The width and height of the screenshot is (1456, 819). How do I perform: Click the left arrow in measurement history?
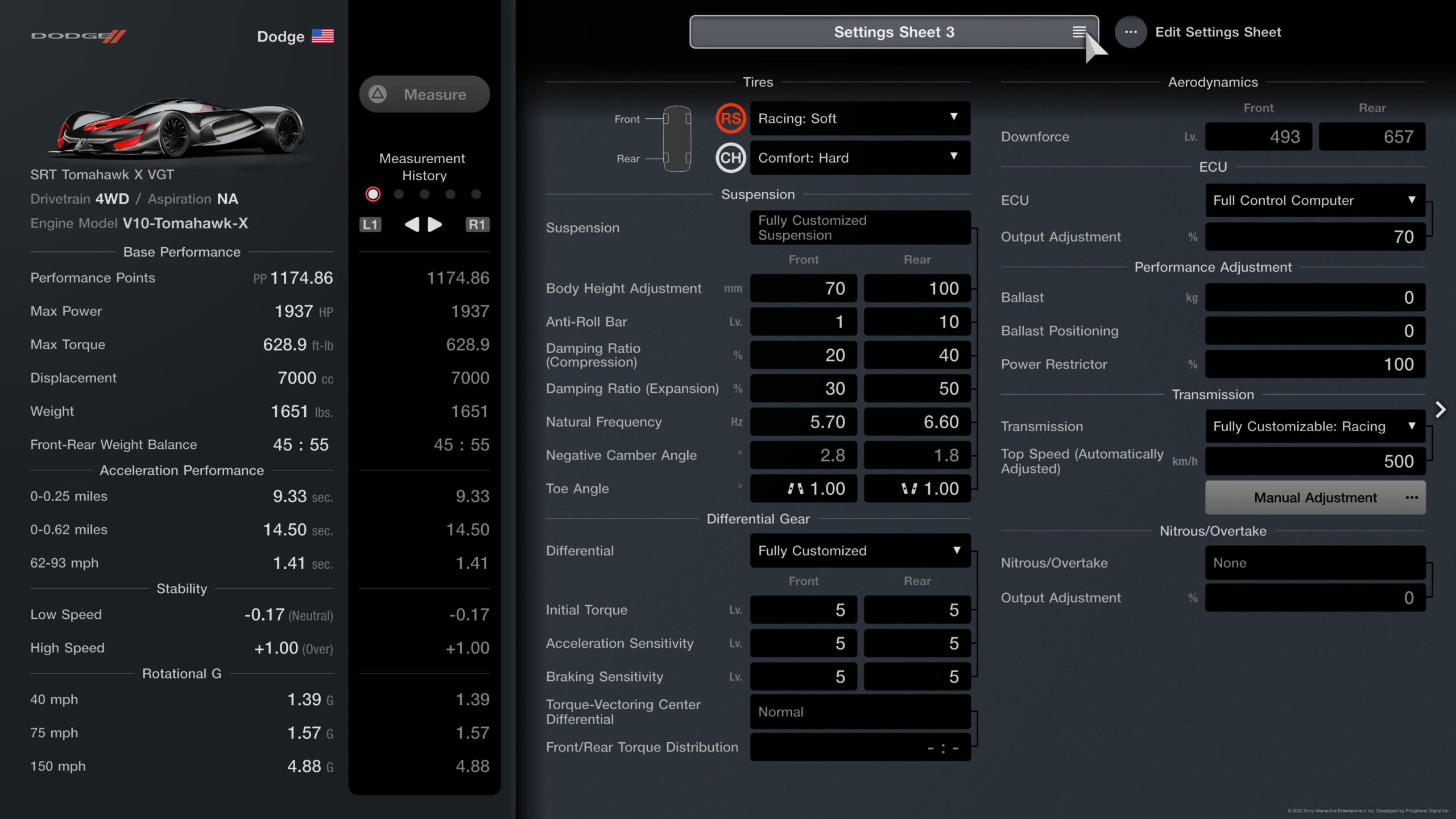tap(412, 225)
